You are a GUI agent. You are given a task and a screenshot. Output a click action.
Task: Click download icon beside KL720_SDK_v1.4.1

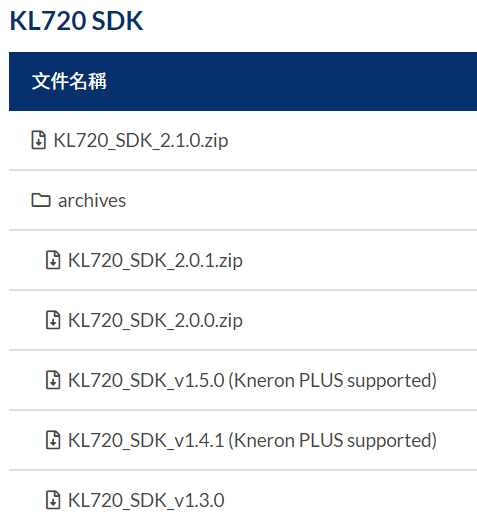(x=53, y=440)
